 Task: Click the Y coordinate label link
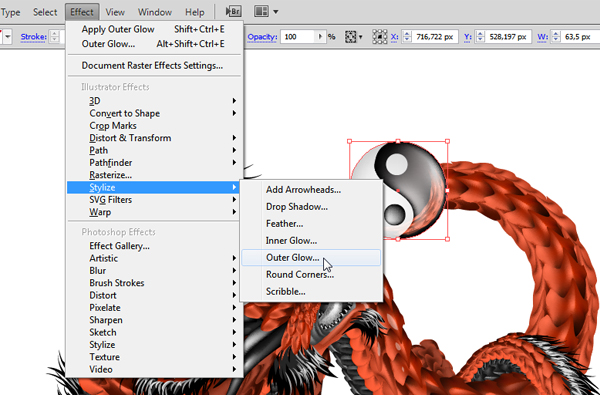click(x=468, y=37)
